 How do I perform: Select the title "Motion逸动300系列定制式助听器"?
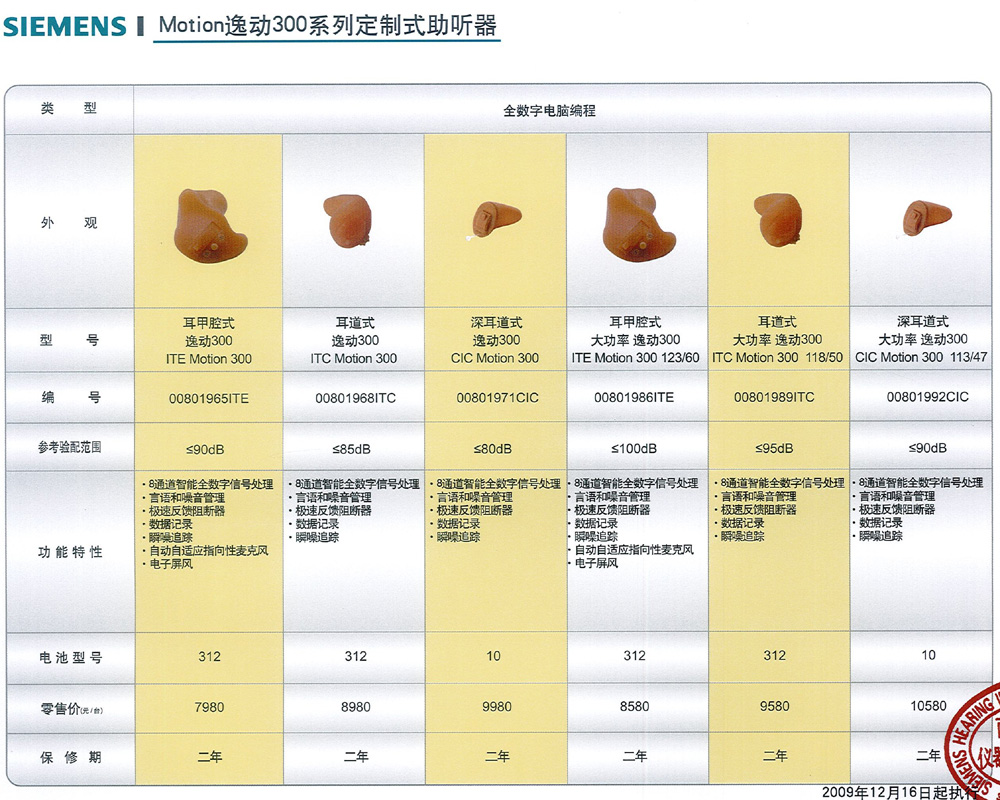pyautogui.click(x=327, y=25)
